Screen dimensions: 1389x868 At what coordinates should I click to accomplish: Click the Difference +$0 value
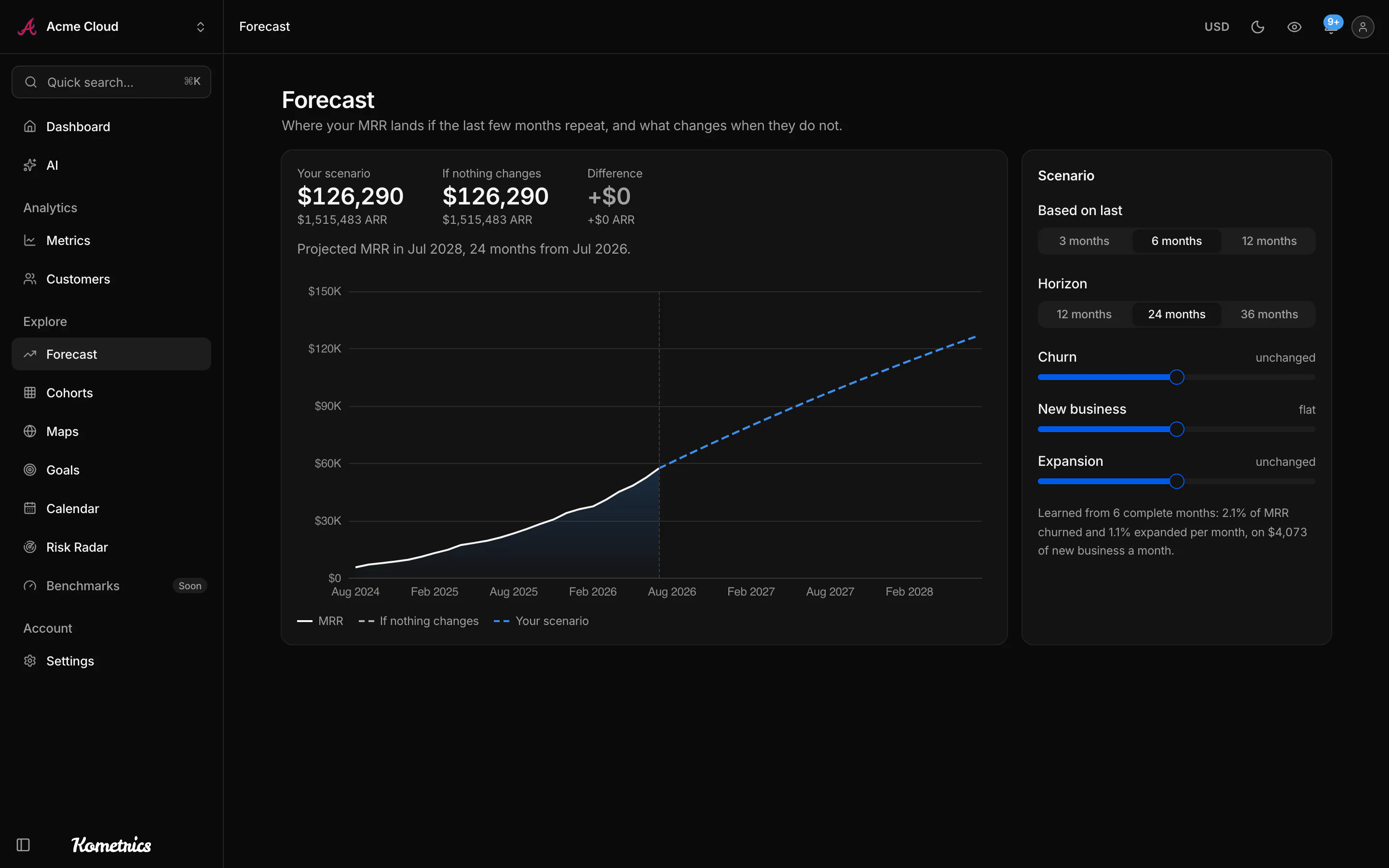click(609, 196)
